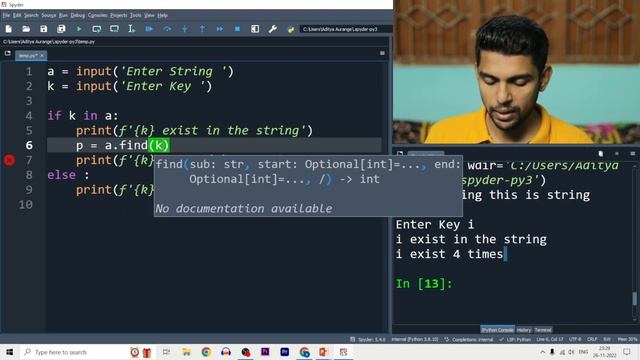Viewport: 640px width, 360px height.
Task: Step over the current line in debugger
Action: [167, 29]
